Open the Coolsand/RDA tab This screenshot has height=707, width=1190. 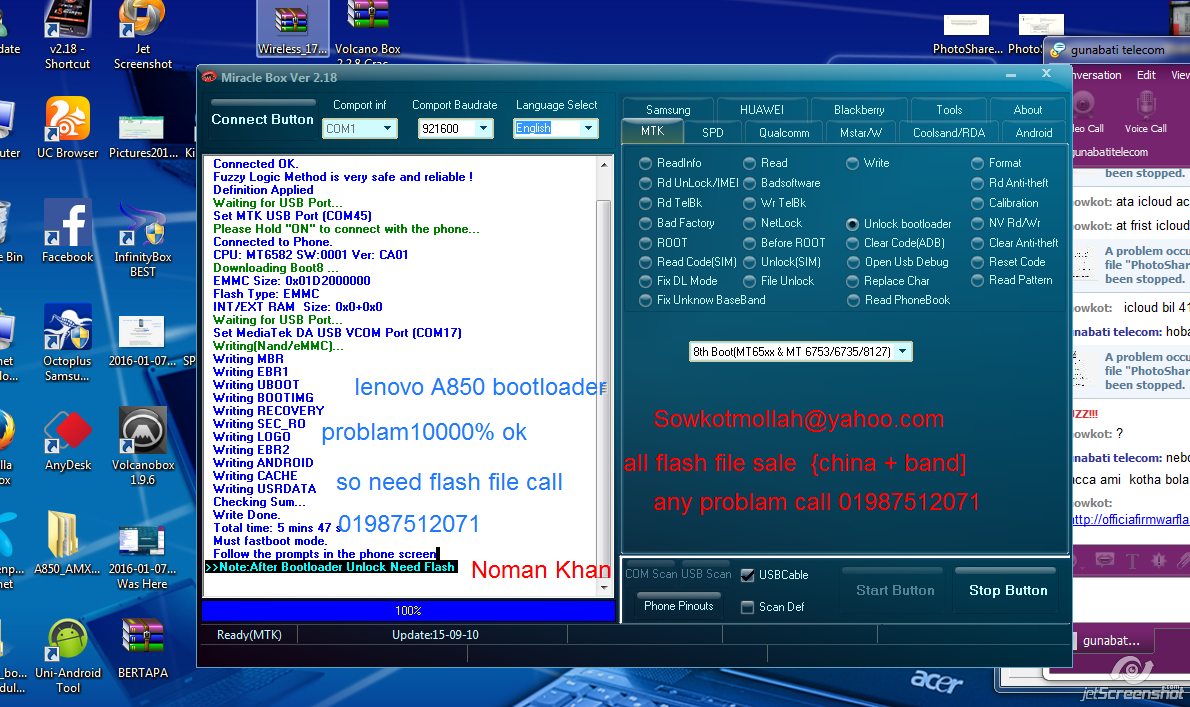pyautogui.click(x=949, y=132)
